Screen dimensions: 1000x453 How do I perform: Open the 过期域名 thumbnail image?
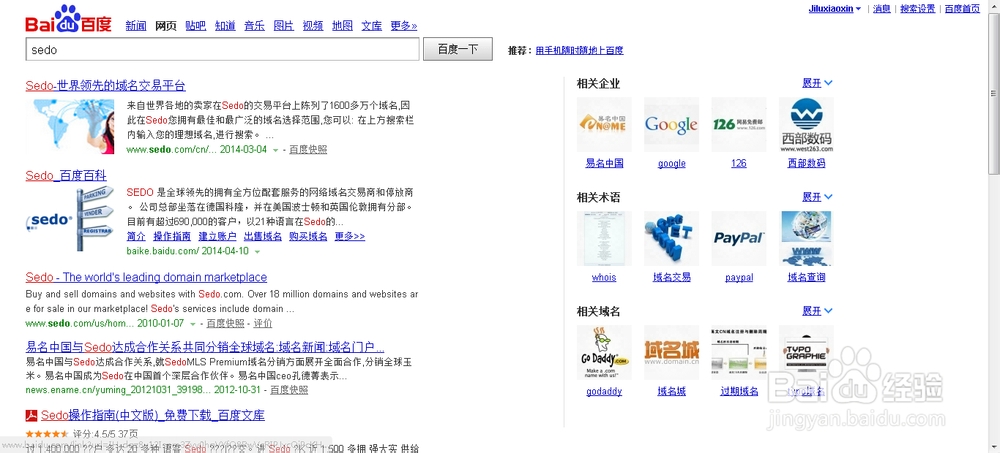(x=739, y=353)
